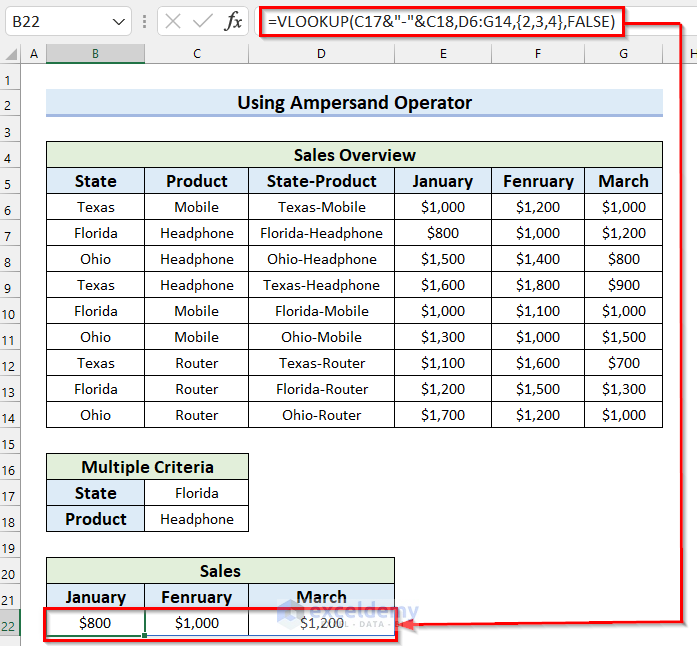Viewport: 697px width, 646px height.
Task: Click the 'Sales' header cell in row 20
Action: coord(220,571)
